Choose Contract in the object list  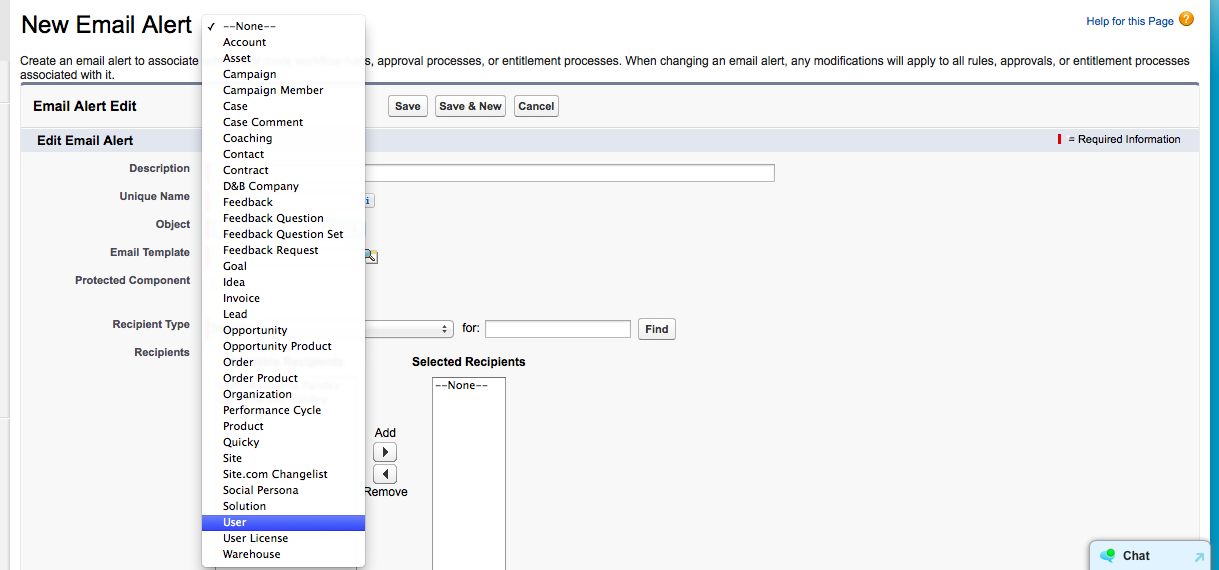[283, 170]
